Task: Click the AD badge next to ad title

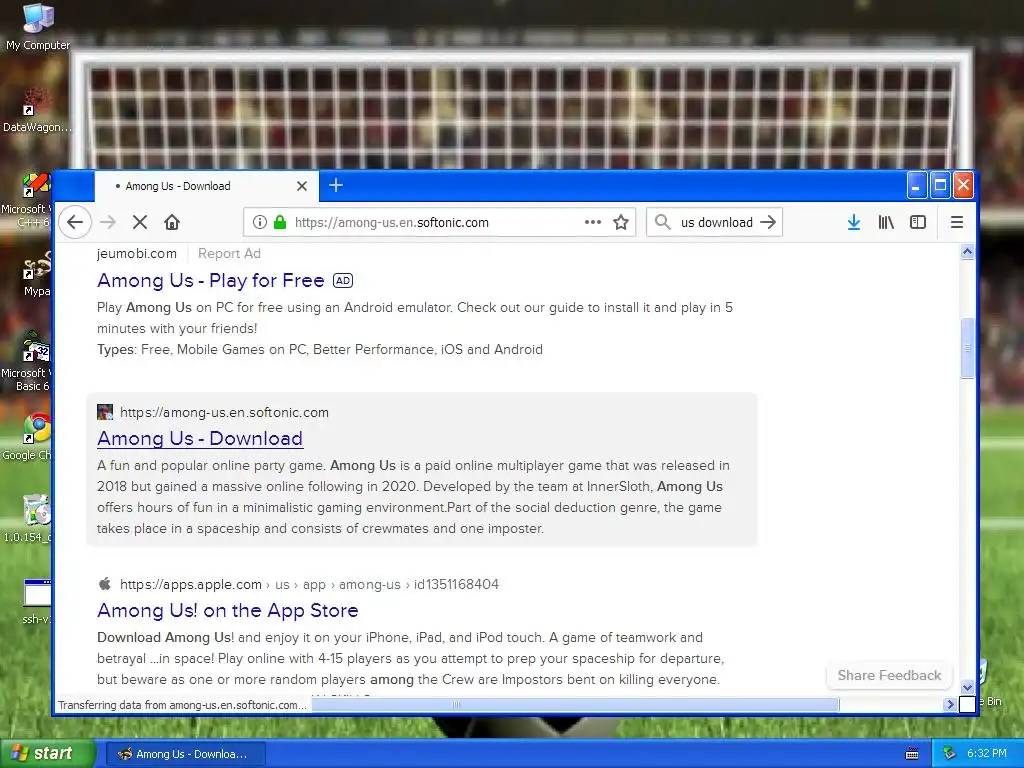Action: (x=343, y=280)
